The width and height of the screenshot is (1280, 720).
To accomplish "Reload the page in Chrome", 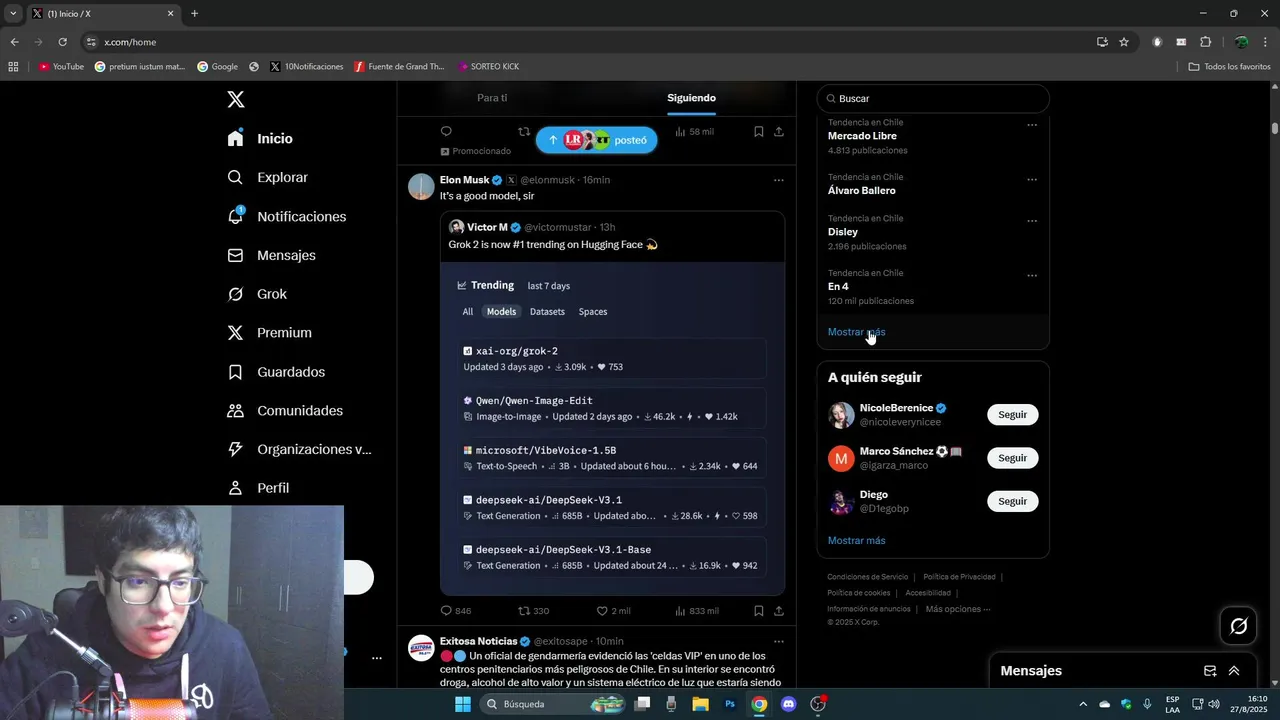I will pyautogui.click(x=62, y=42).
